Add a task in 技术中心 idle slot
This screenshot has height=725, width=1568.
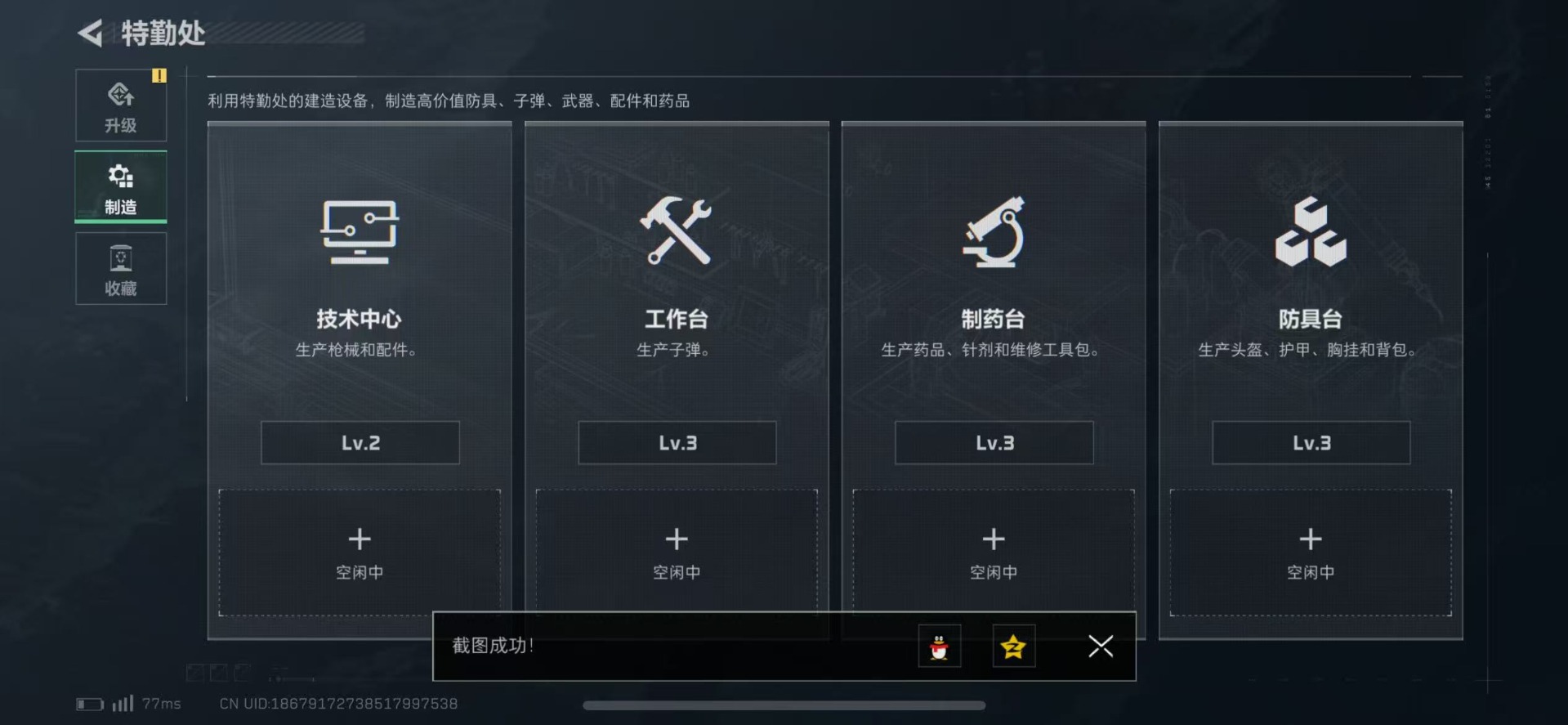tap(360, 553)
